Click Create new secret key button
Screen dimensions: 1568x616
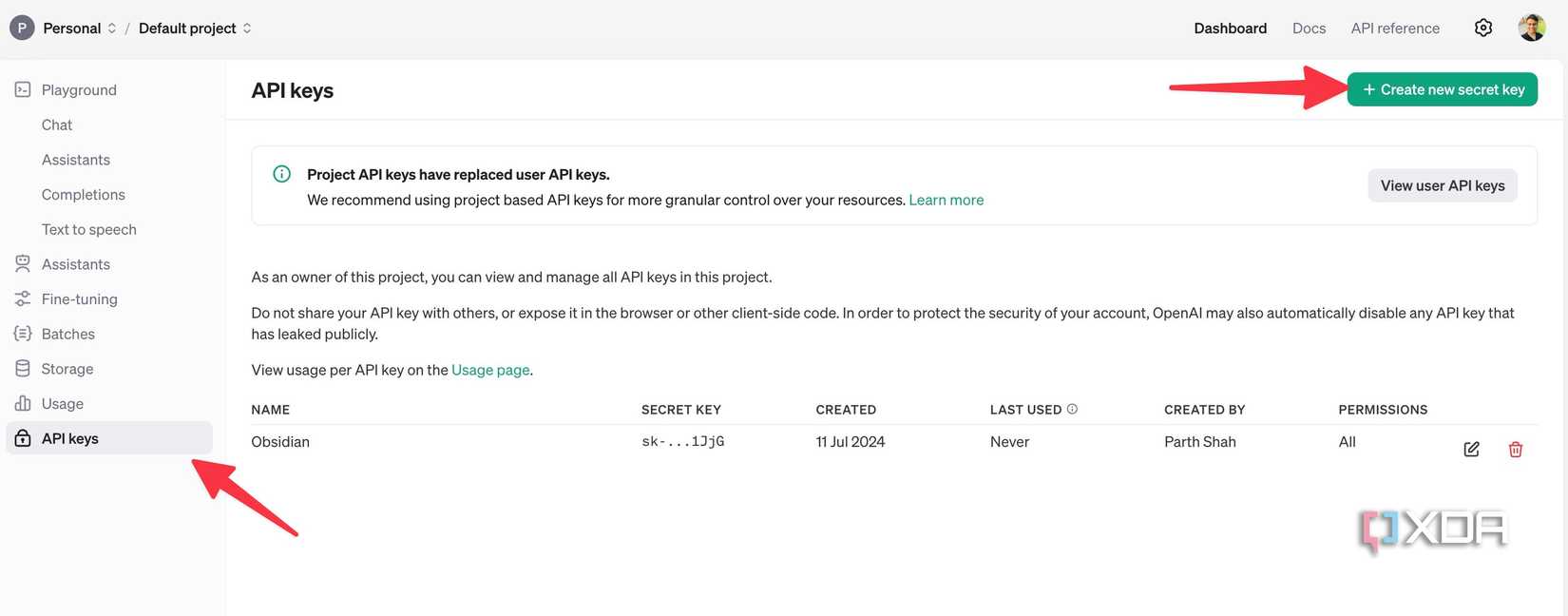[1442, 89]
